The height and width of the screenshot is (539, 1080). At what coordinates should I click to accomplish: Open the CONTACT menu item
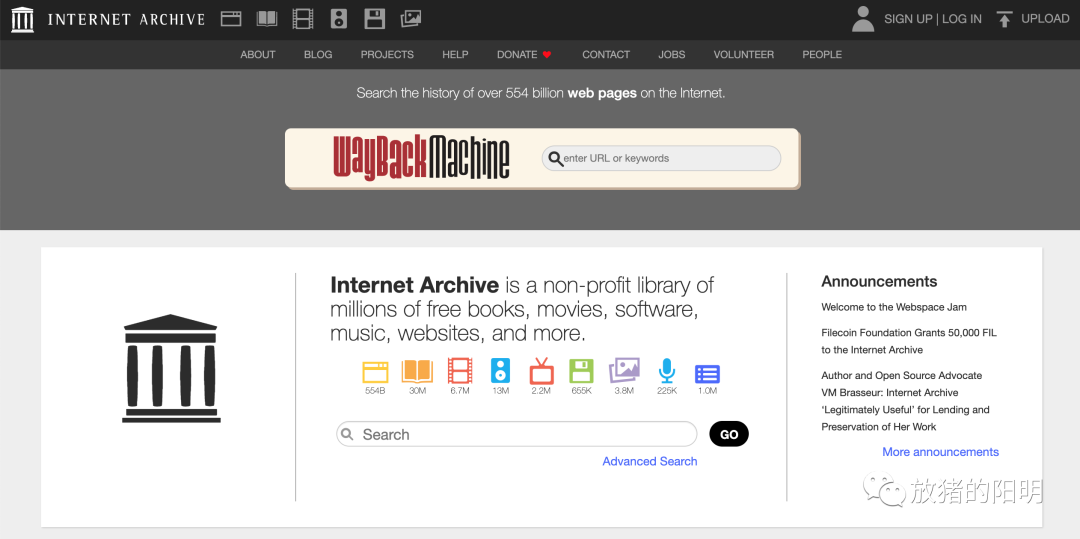[x=606, y=54]
